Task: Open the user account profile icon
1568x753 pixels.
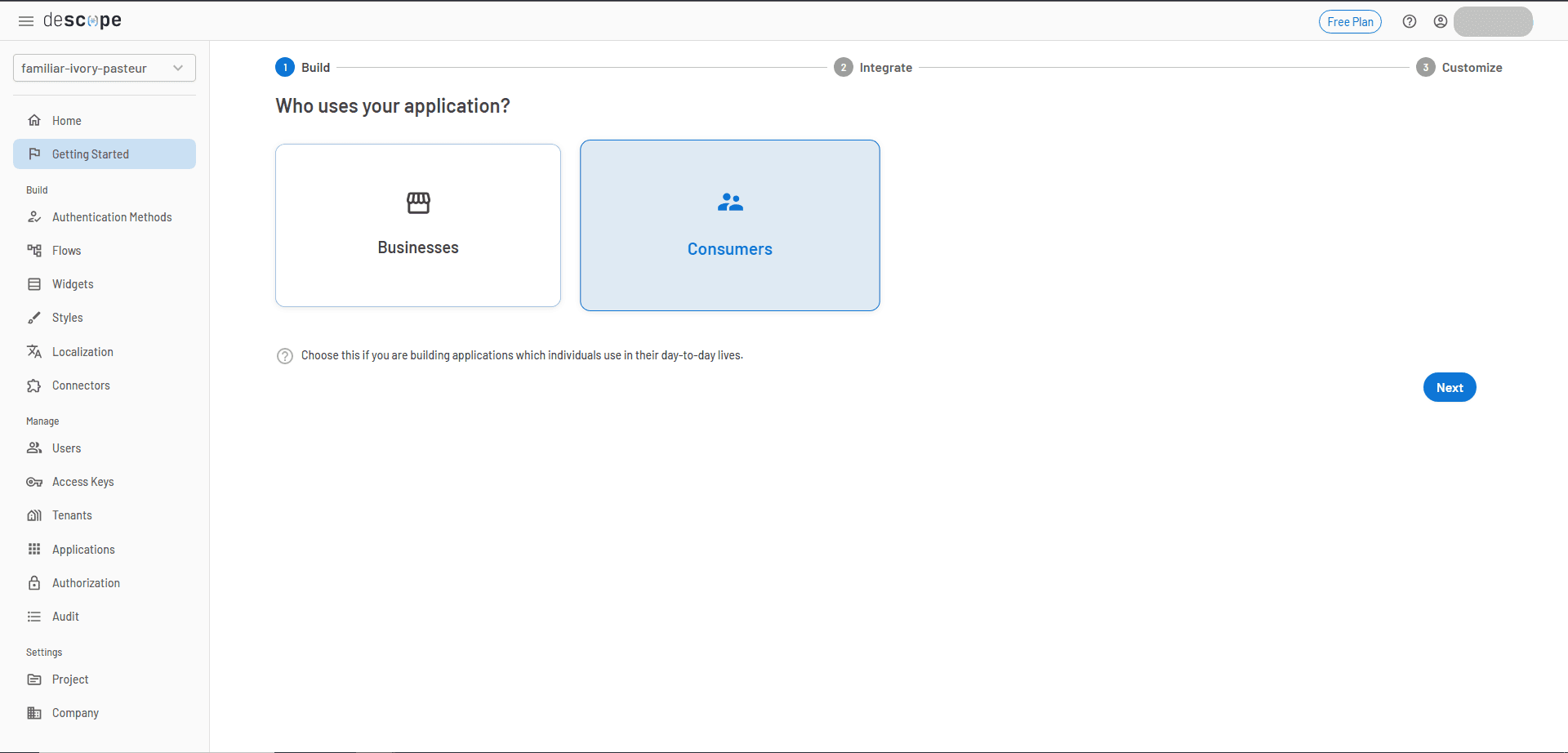Action: point(1440,21)
